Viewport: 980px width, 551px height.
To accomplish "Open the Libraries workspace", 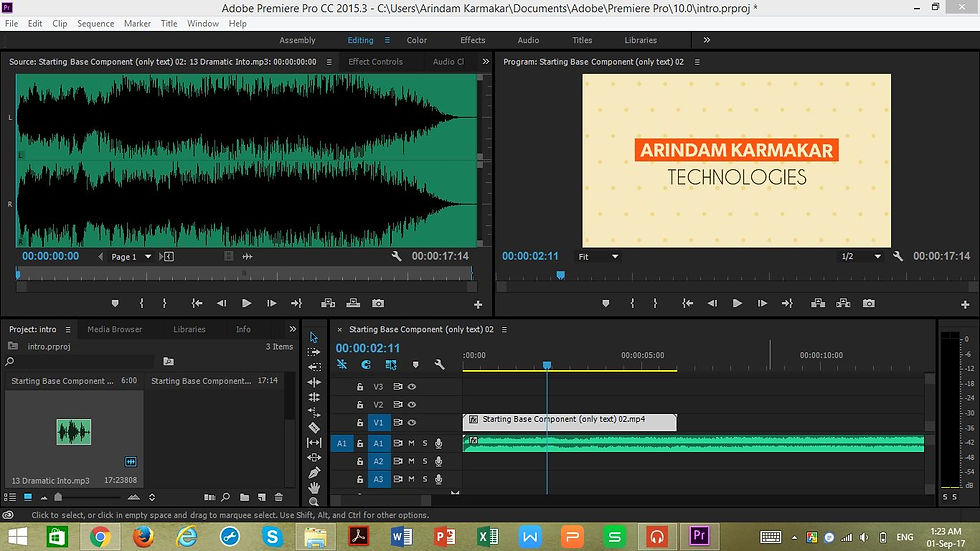I will (x=641, y=40).
